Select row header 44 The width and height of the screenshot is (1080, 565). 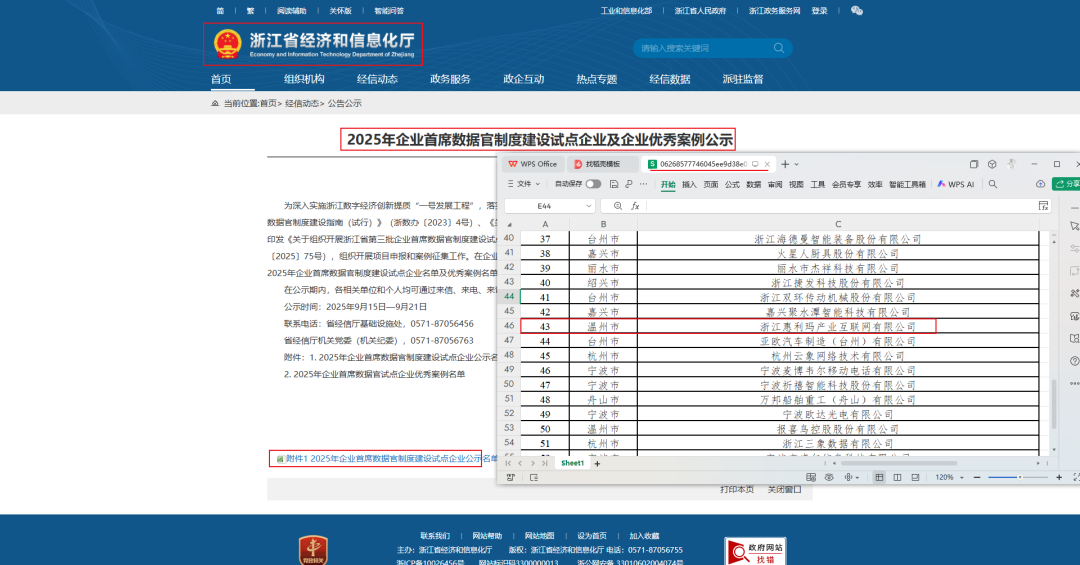coord(510,296)
